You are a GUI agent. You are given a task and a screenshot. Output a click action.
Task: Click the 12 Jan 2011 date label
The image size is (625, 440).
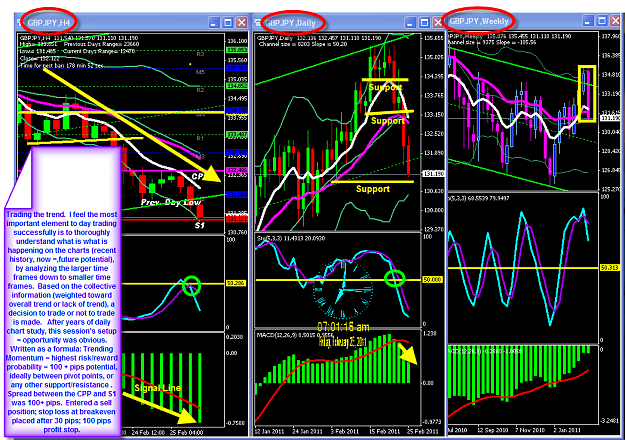point(269,431)
